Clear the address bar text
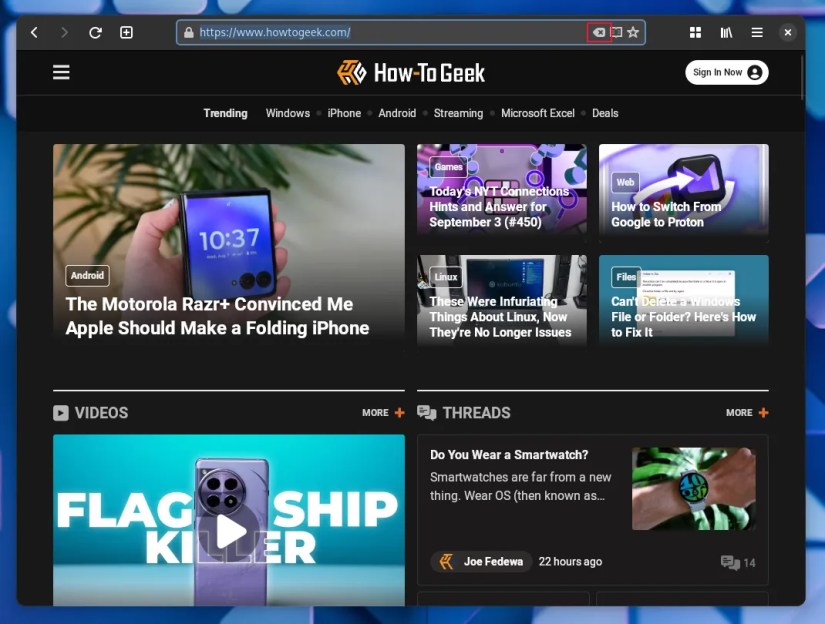Viewport: 825px width, 624px height. (x=599, y=33)
